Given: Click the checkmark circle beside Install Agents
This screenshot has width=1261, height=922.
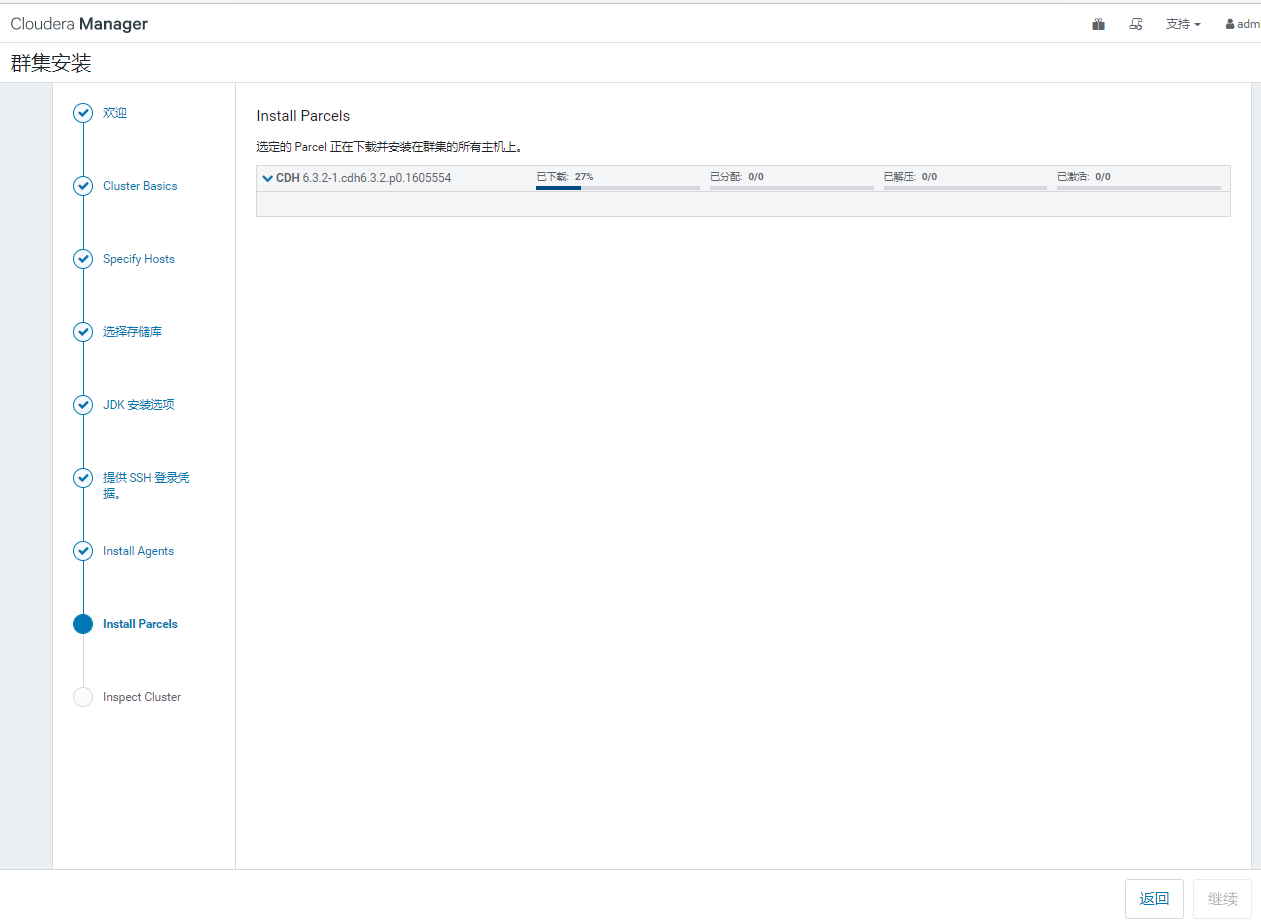Looking at the screenshot, I should pyautogui.click(x=83, y=551).
